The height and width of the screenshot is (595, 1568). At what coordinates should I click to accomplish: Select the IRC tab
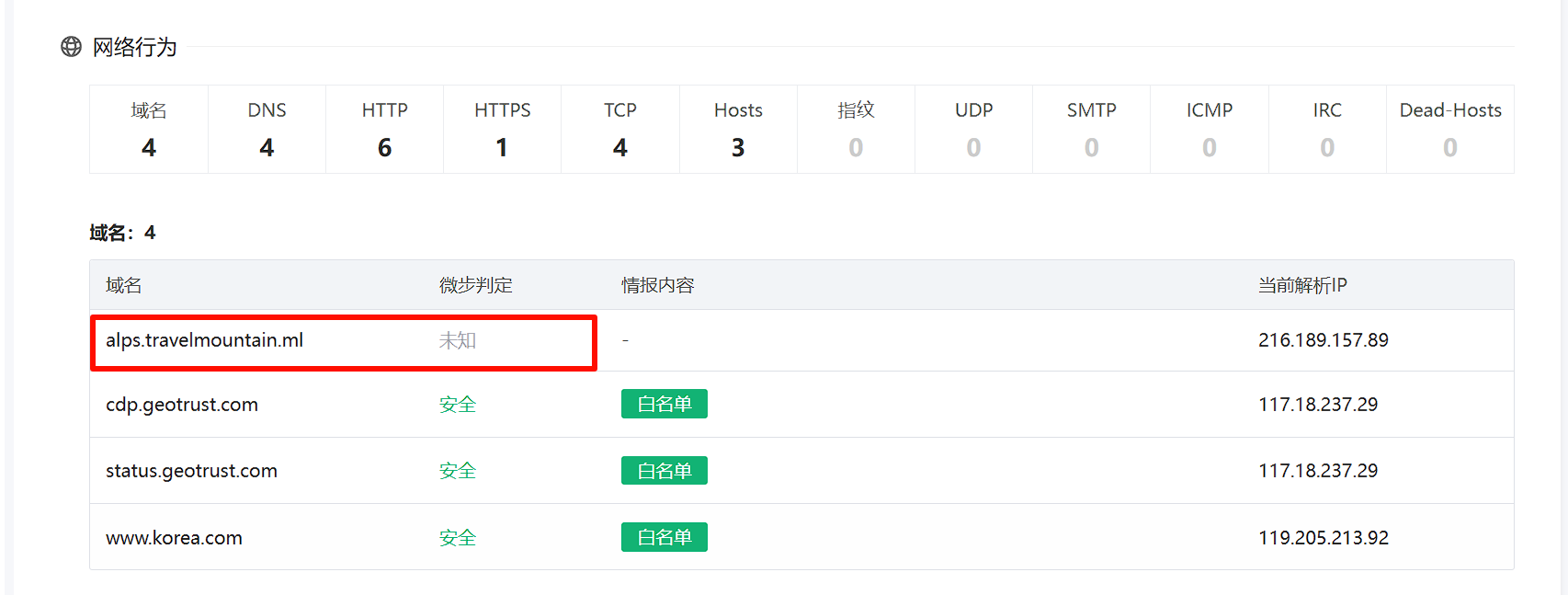point(1327,129)
